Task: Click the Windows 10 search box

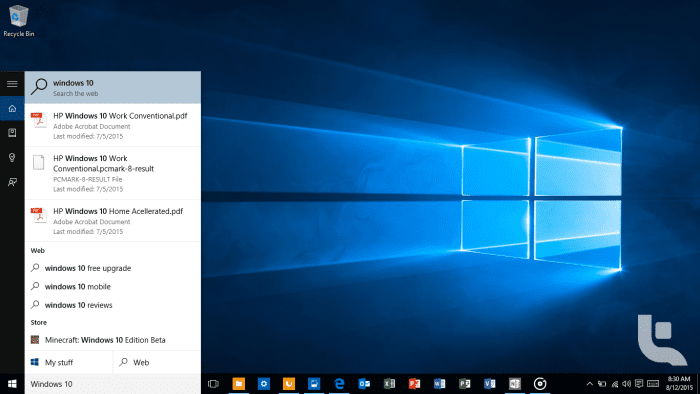Action: click(x=112, y=384)
